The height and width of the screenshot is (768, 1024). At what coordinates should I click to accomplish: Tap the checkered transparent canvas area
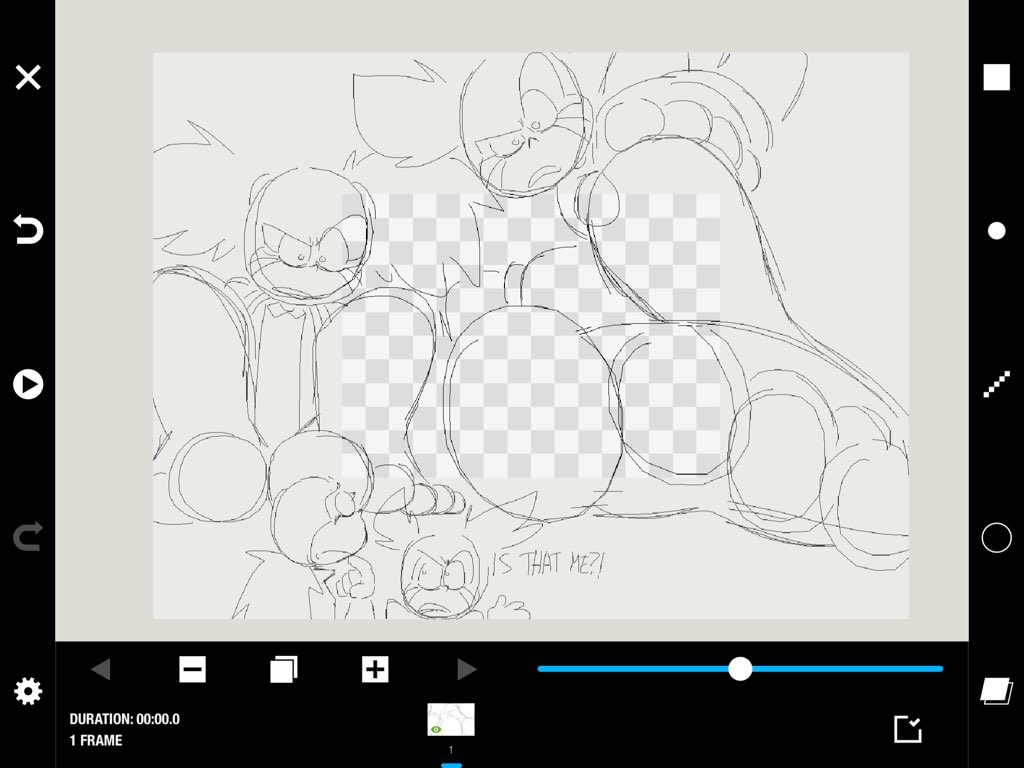coord(530,335)
